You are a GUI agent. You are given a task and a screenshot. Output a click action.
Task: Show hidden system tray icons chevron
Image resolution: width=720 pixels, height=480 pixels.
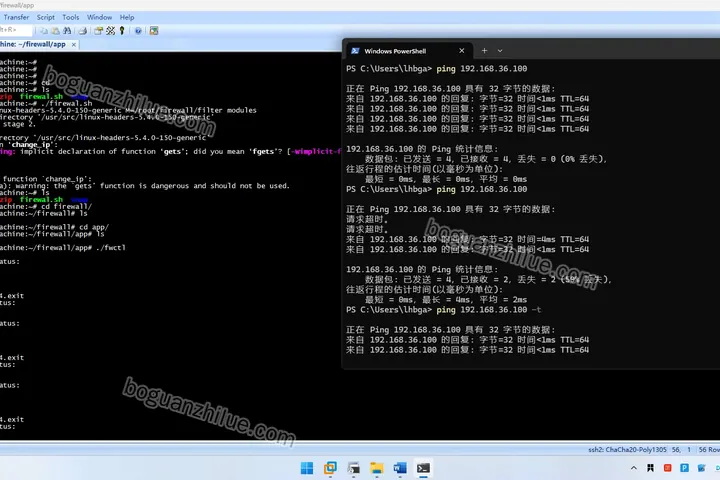(634, 468)
